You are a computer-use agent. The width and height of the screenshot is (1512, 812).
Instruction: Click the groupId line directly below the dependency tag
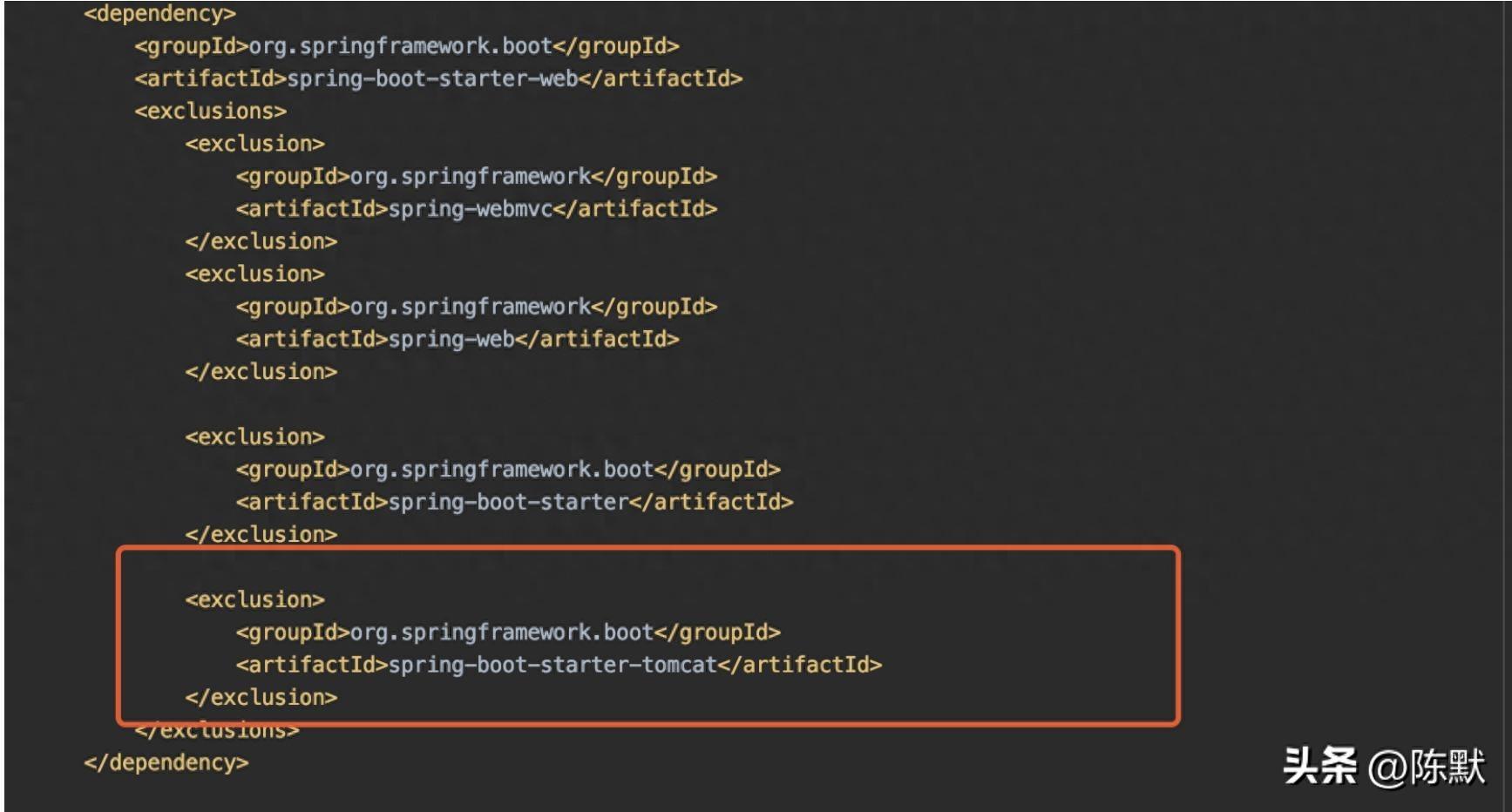click(x=406, y=46)
